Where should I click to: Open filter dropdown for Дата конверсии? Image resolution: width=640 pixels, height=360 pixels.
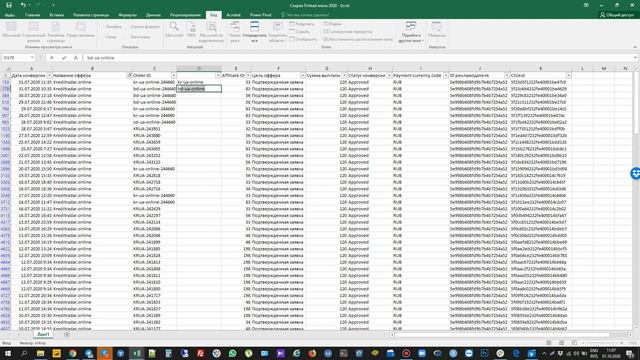(49, 76)
